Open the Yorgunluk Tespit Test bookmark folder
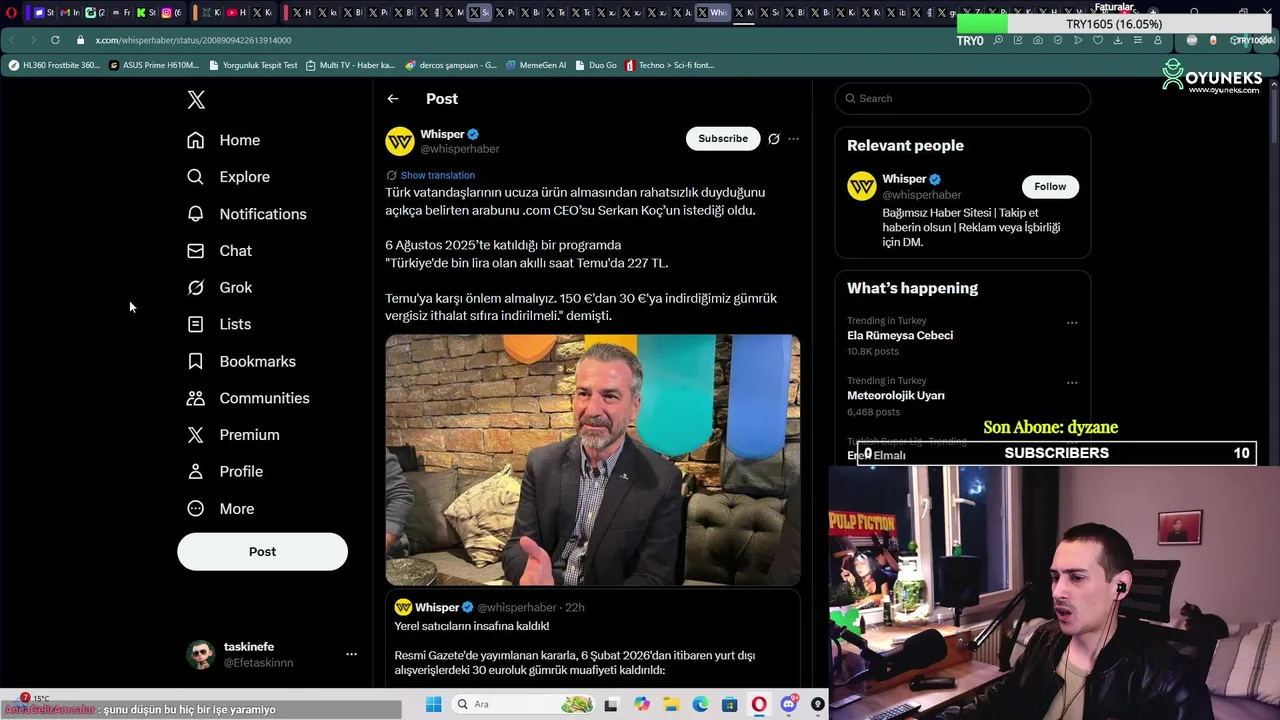This screenshot has height=720, width=1280. pos(254,65)
